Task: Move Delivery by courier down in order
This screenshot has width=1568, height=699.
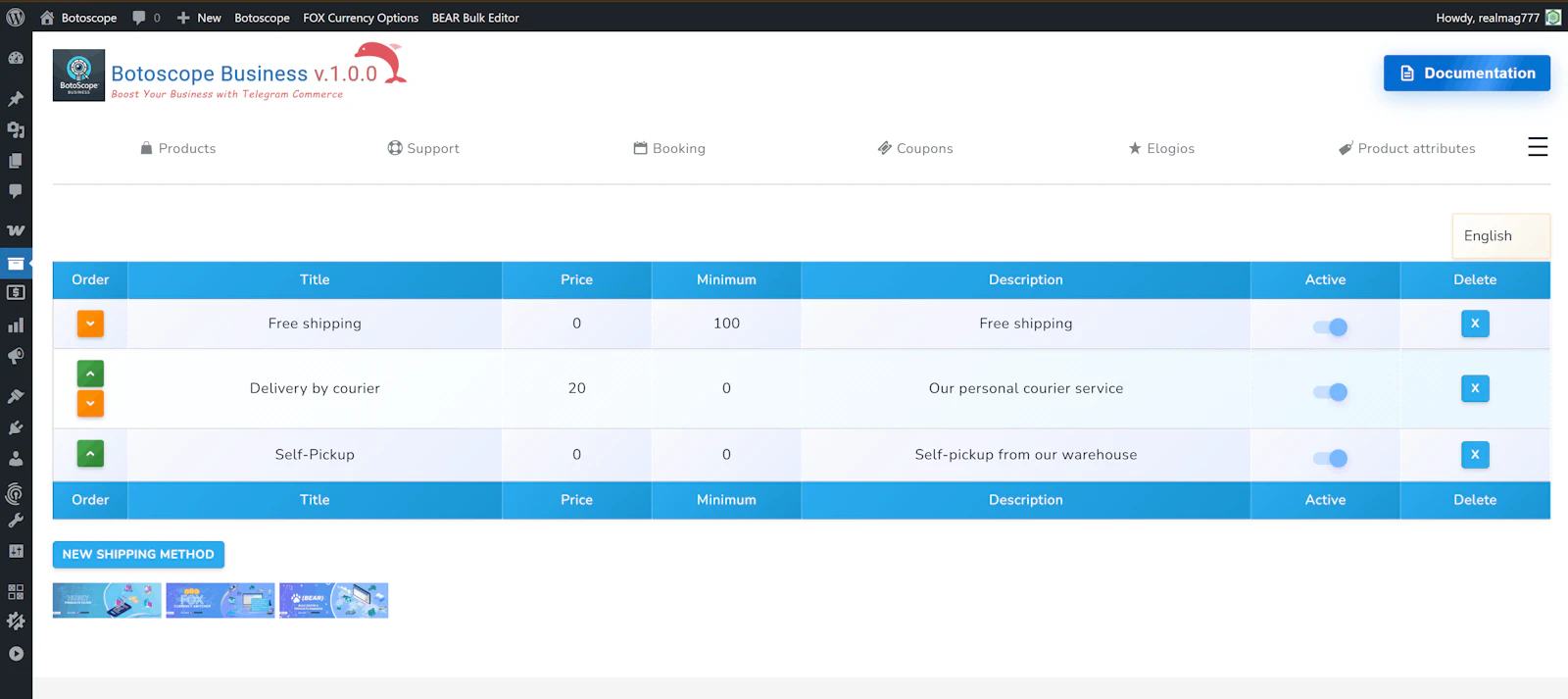Action: pos(90,403)
